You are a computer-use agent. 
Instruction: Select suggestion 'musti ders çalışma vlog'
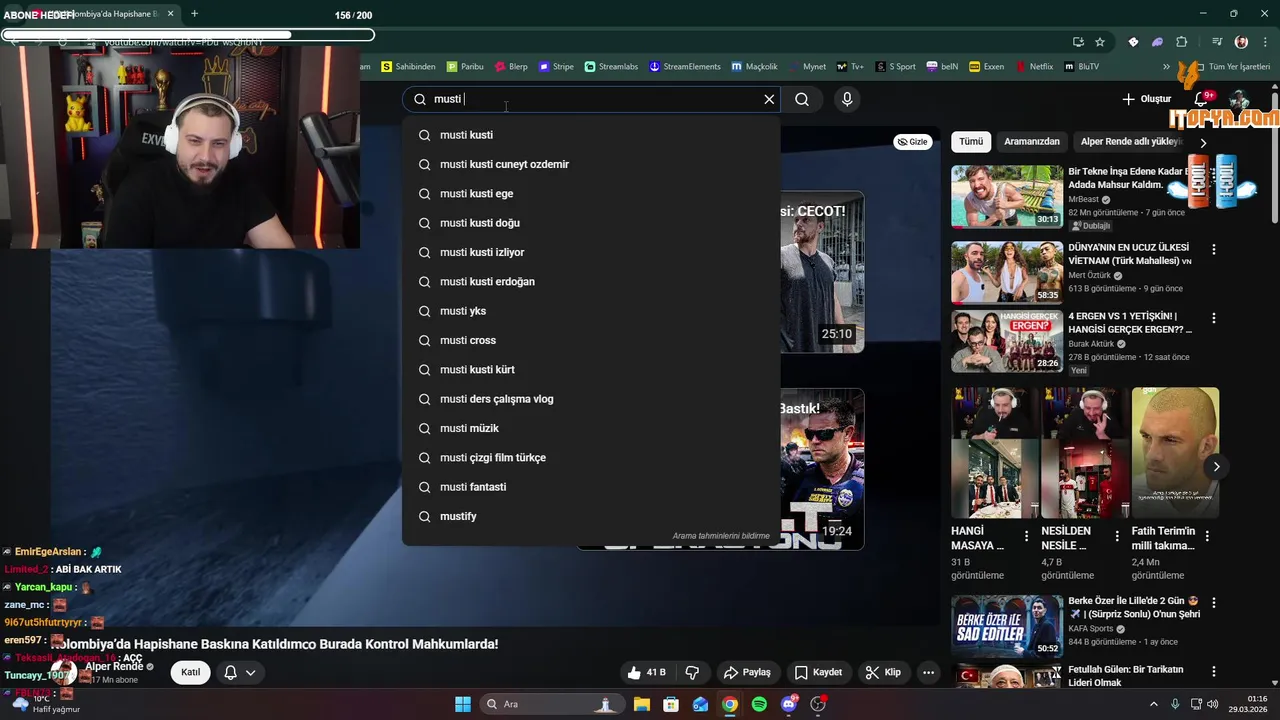pos(591,399)
